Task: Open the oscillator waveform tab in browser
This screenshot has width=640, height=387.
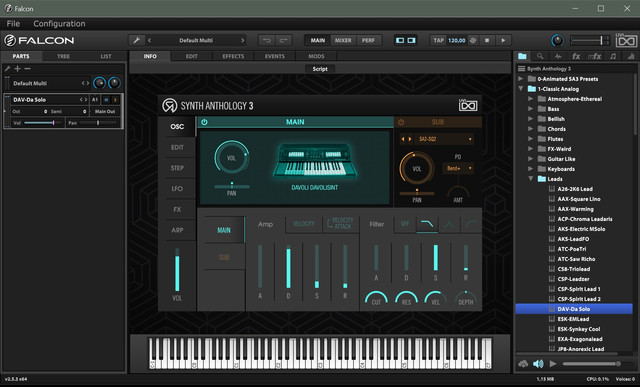Action: (558, 56)
